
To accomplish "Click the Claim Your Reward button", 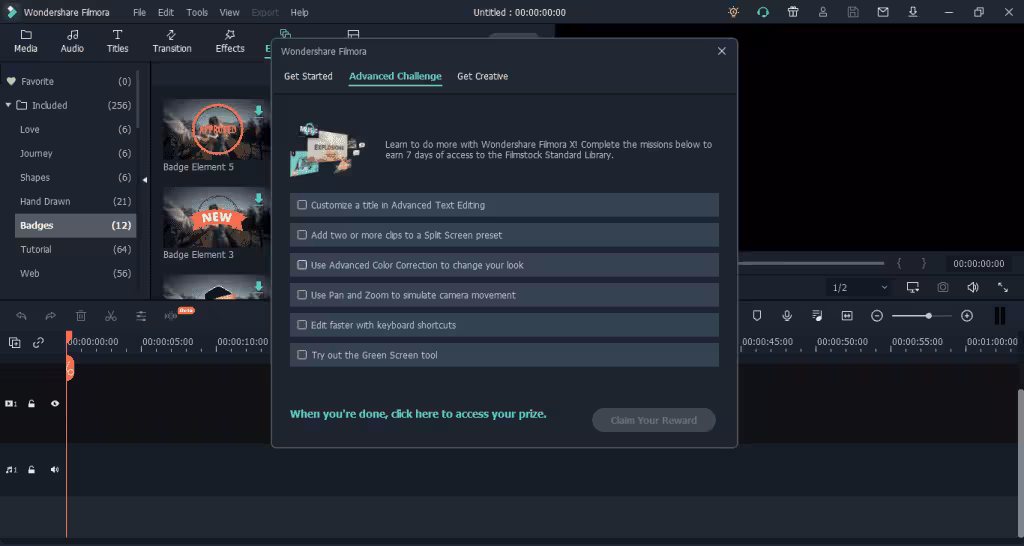I will point(654,420).
